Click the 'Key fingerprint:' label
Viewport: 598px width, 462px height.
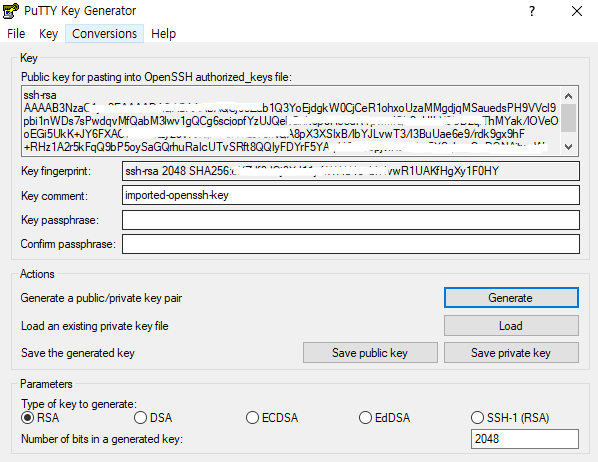coord(56,171)
